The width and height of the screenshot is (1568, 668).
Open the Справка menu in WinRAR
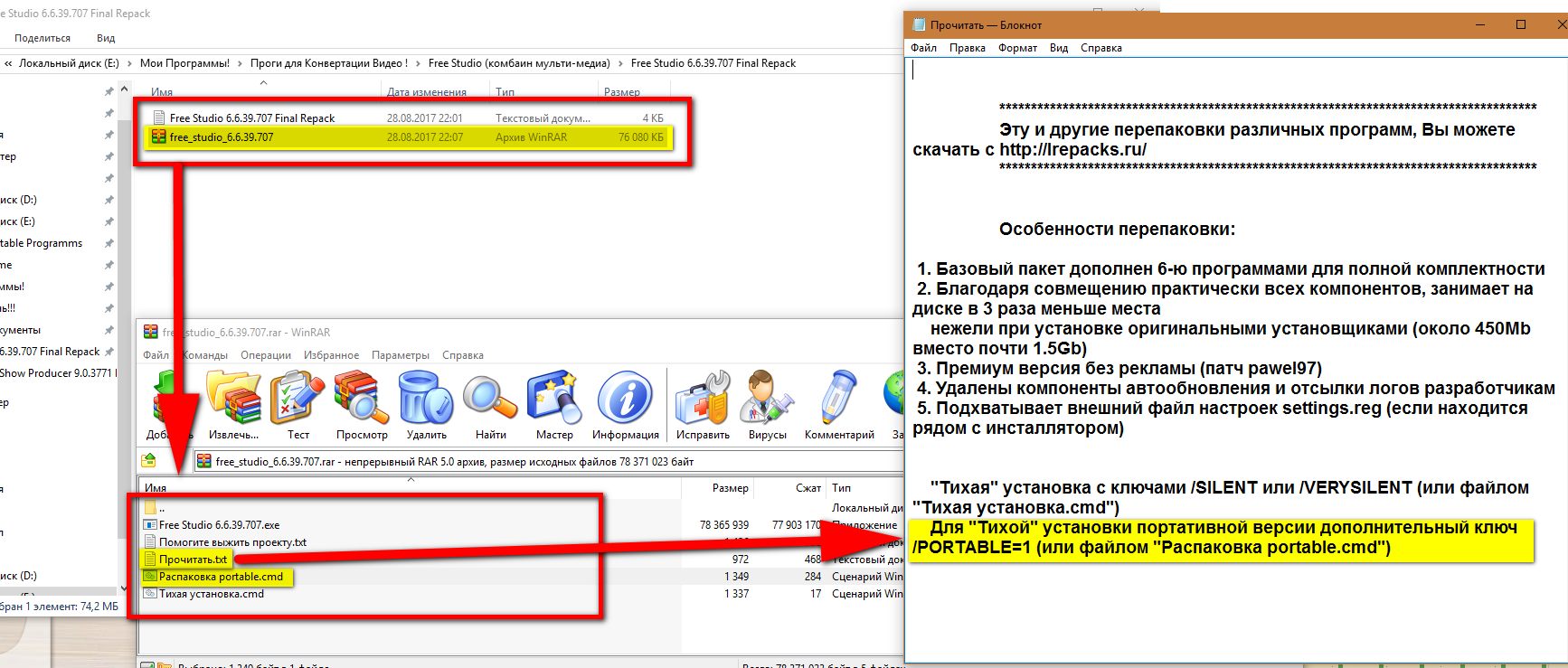pos(463,355)
